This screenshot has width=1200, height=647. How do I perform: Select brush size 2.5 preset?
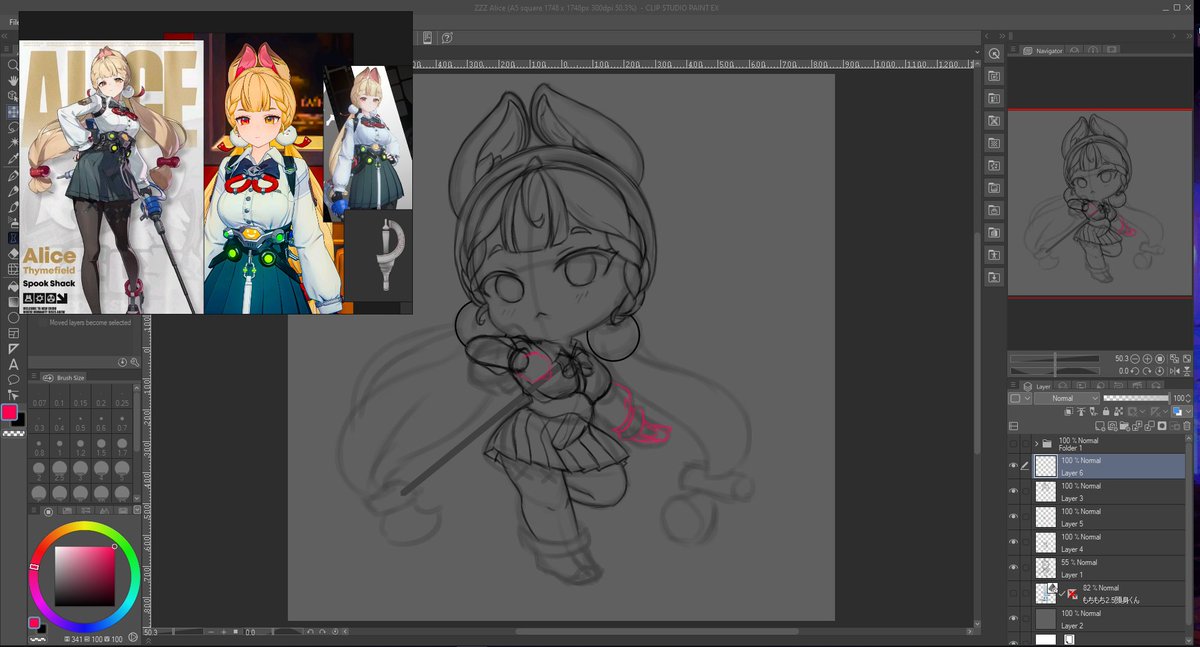pos(59,471)
